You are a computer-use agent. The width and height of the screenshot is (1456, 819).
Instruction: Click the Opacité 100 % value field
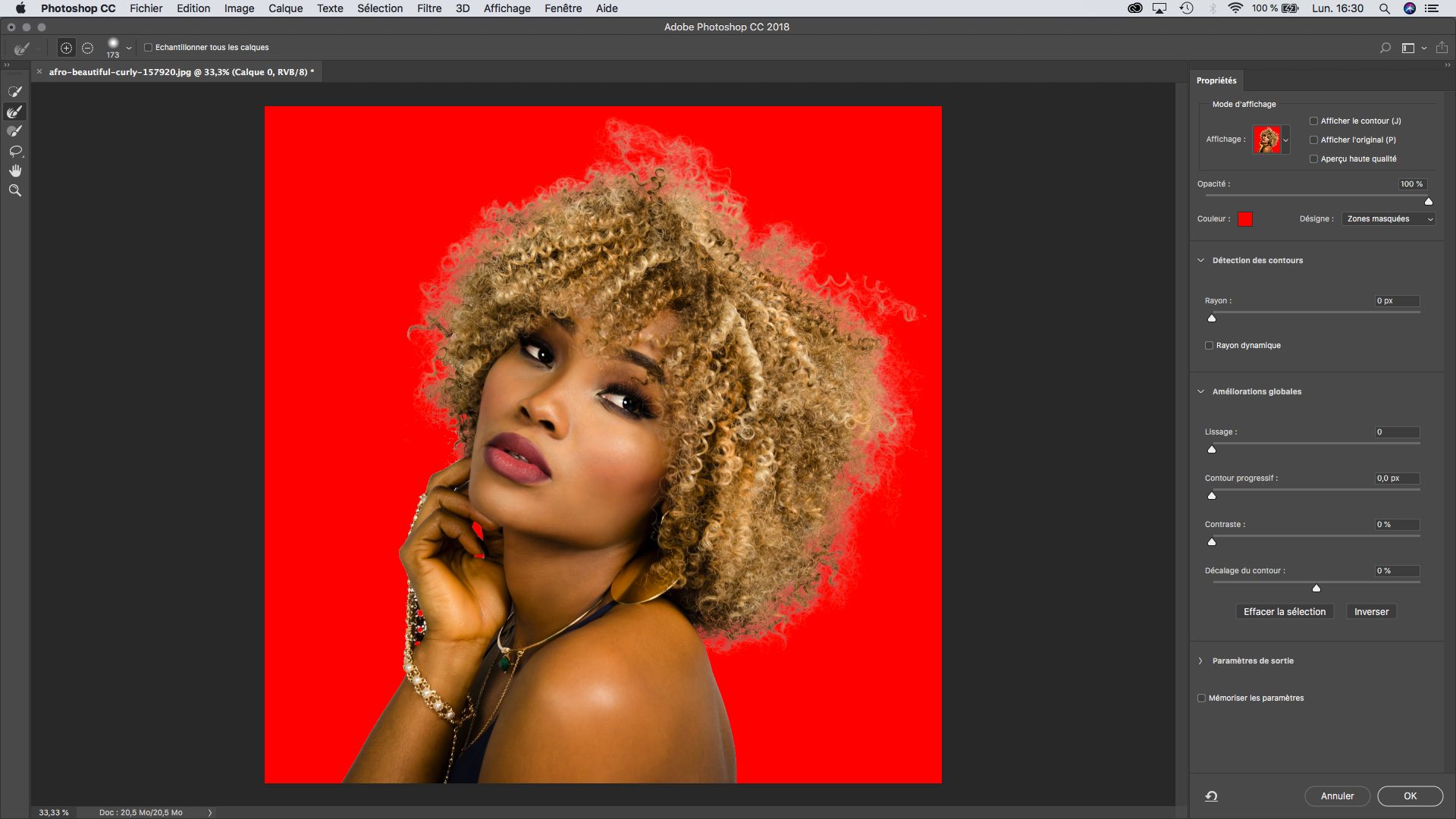coord(1412,184)
